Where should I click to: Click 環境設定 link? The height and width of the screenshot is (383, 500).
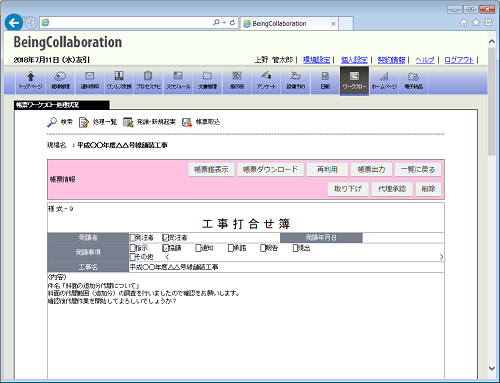pos(316,60)
